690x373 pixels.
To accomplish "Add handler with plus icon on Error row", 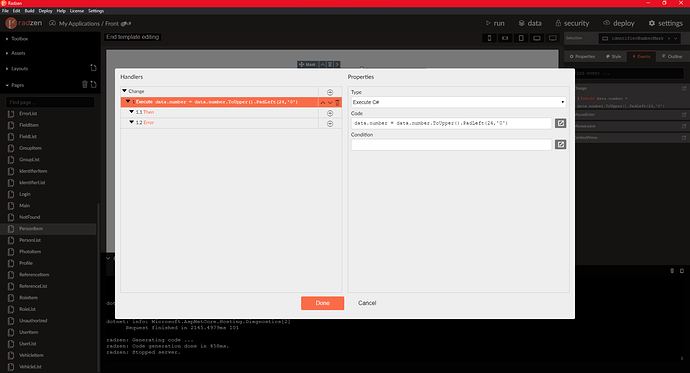I will pyautogui.click(x=330, y=124).
